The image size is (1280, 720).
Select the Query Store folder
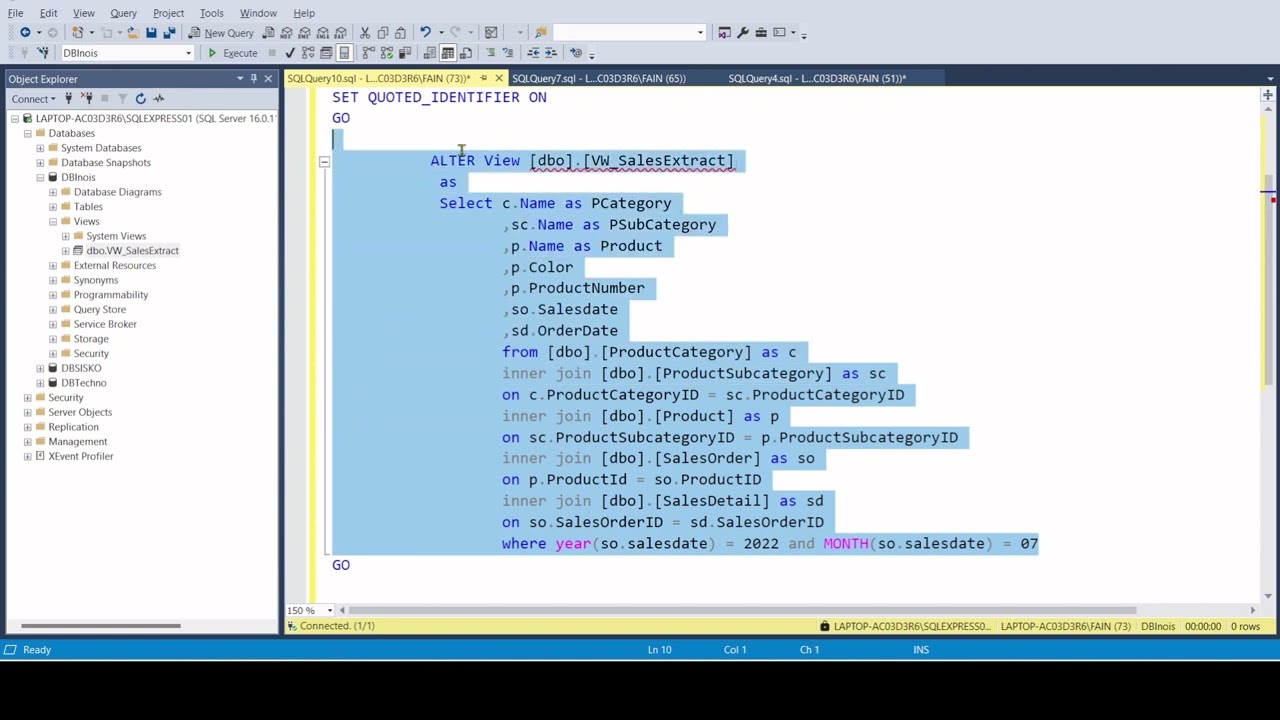click(99, 309)
